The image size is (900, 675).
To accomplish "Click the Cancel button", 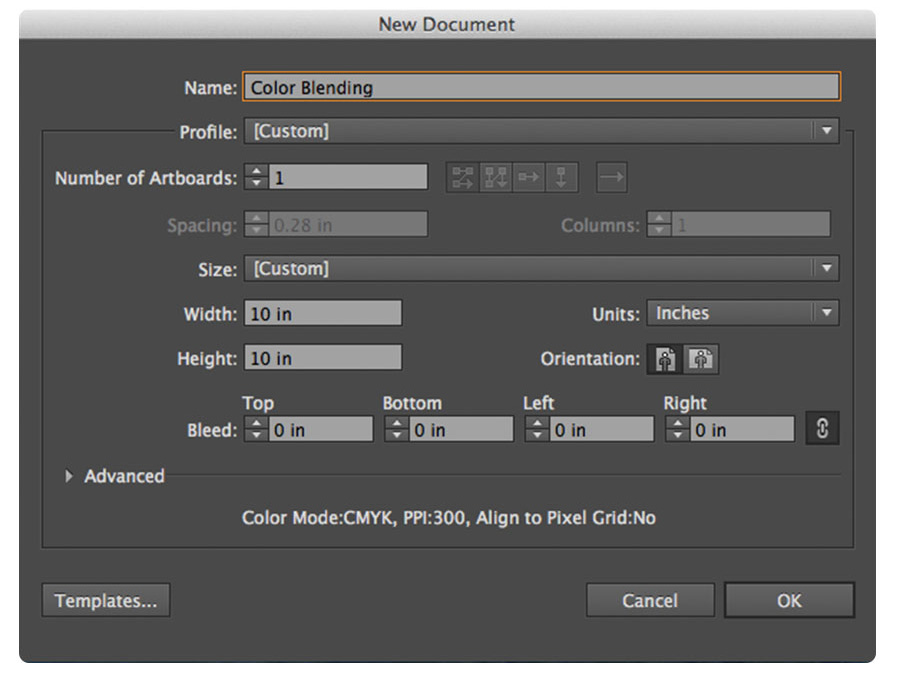I will point(650,600).
